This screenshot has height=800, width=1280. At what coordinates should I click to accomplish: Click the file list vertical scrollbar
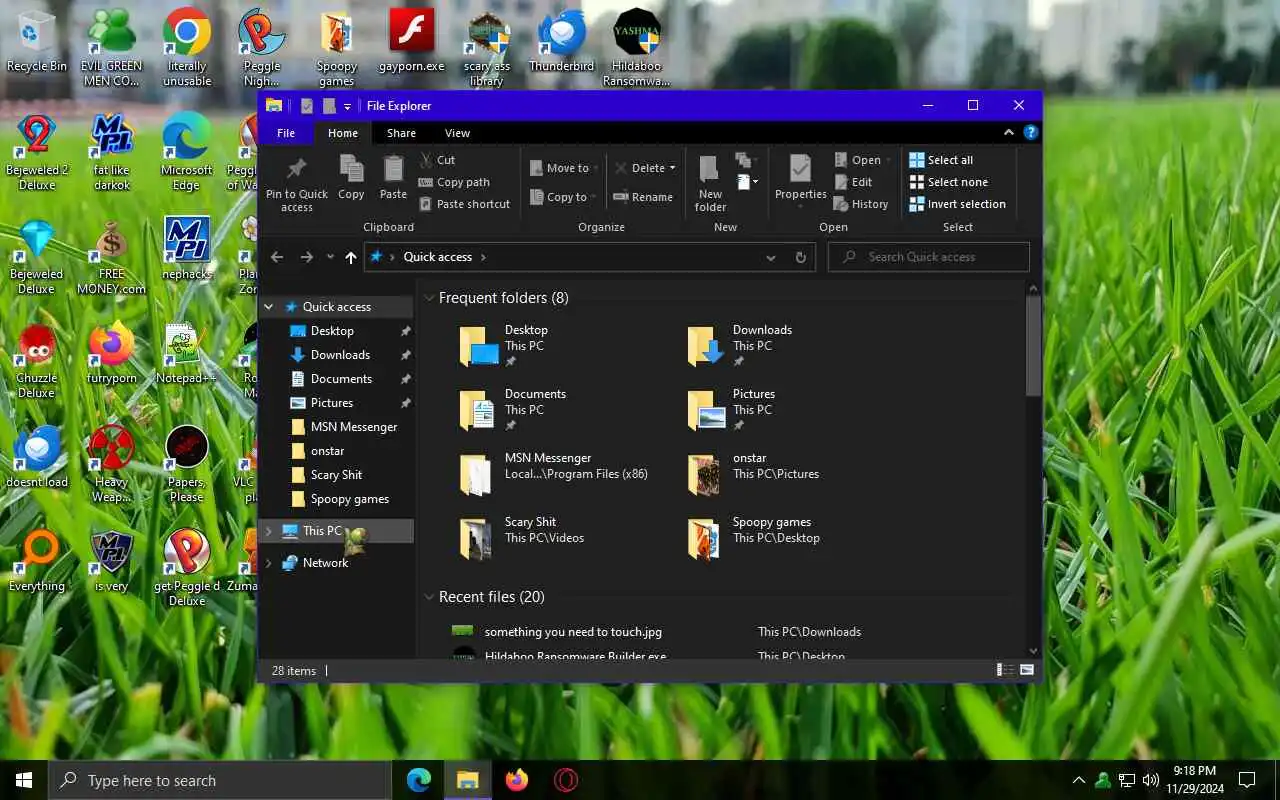(x=1033, y=346)
